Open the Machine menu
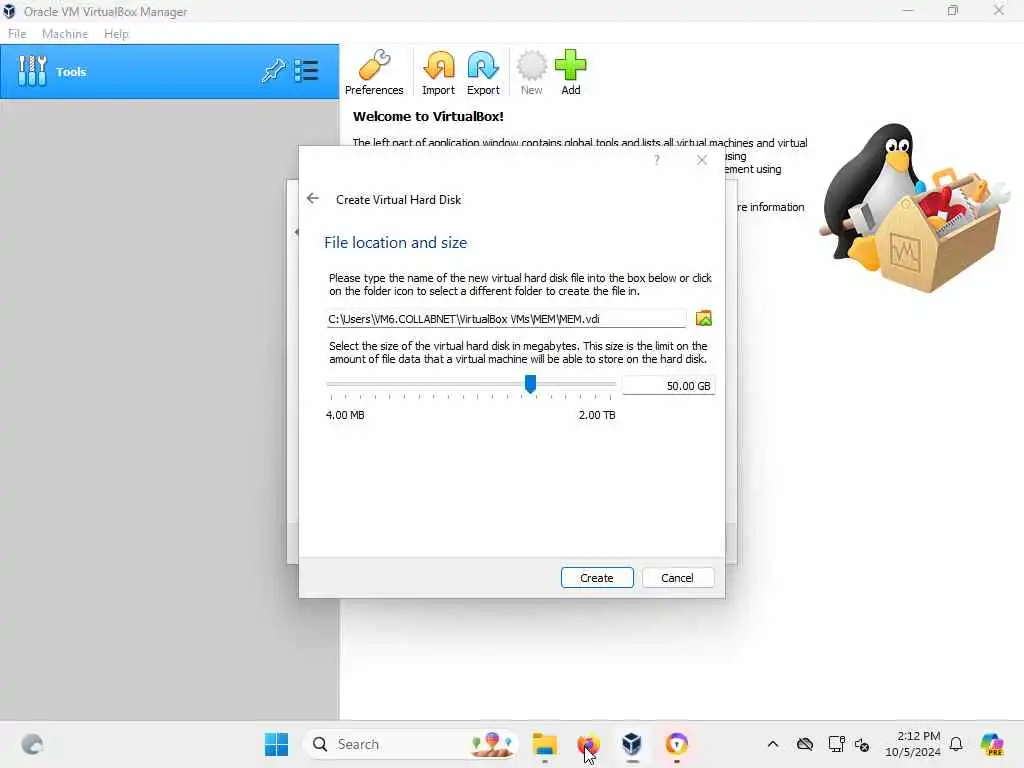 [x=65, y=34]
